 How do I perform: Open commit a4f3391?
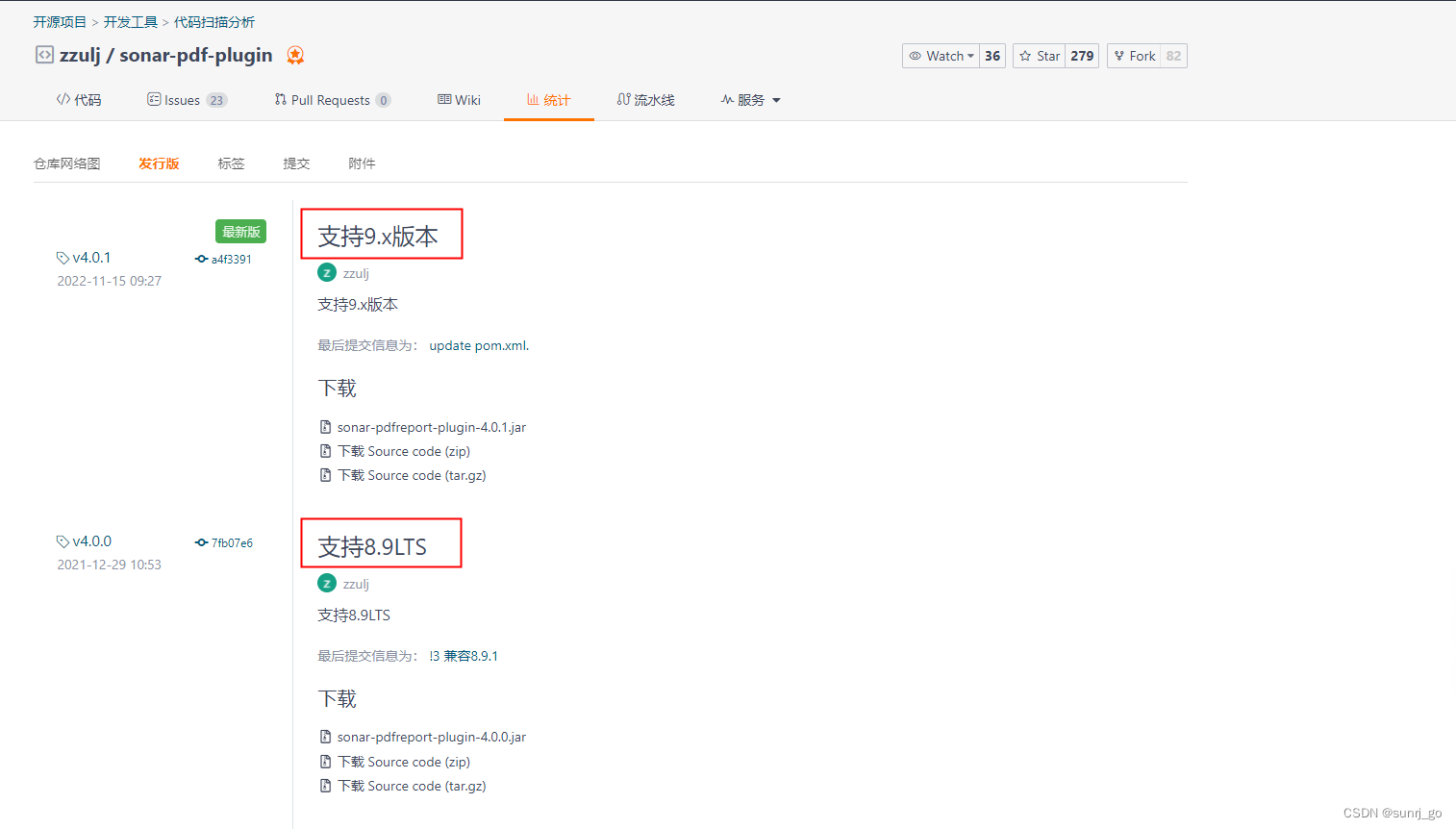(x=232, y=259)
